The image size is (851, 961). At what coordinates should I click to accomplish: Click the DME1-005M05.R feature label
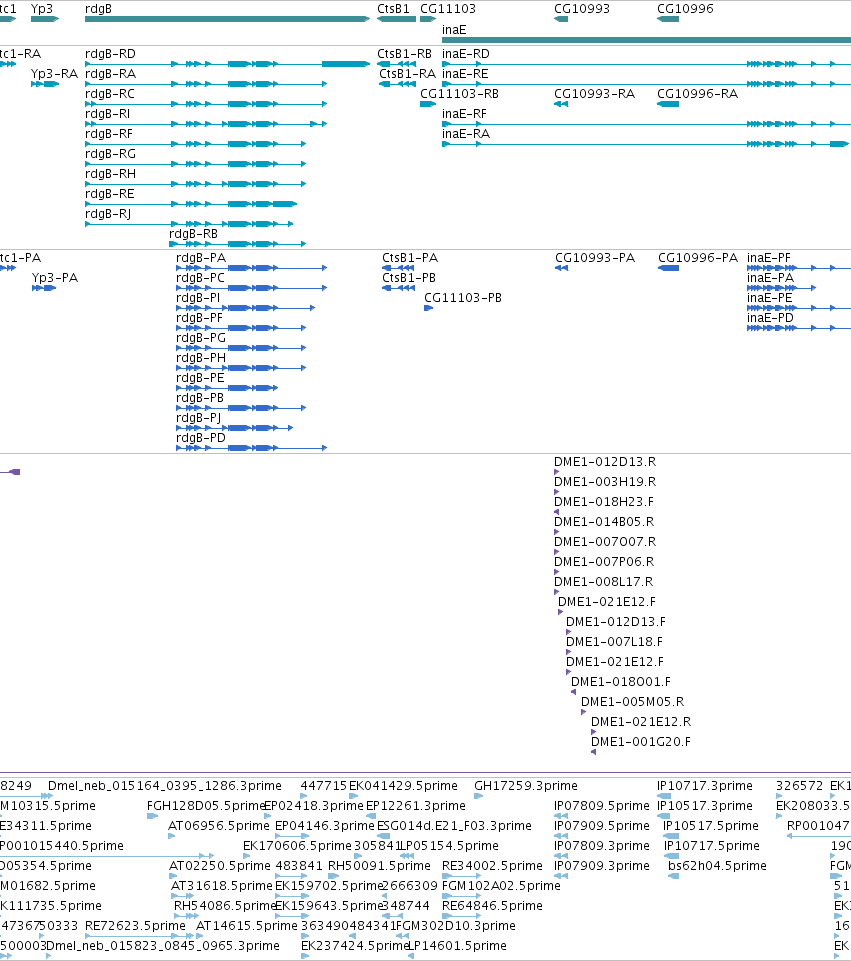(x=632, y=702)
